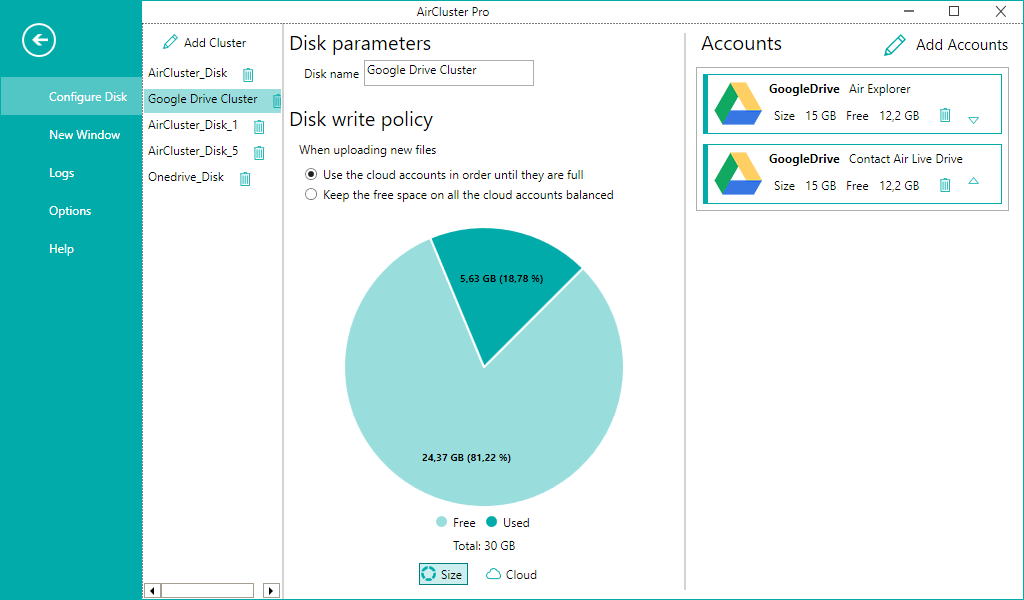This screenshot has width=1024, height=600.
Task: Move Contact Air Live Drive up with arrow
Action: 974,181
